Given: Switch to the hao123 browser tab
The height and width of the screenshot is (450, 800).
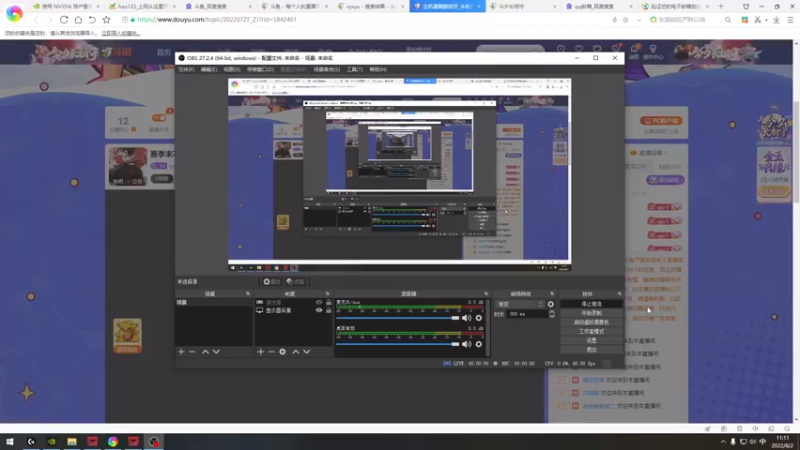Looking at the screenshot, I should pos(141,7).
